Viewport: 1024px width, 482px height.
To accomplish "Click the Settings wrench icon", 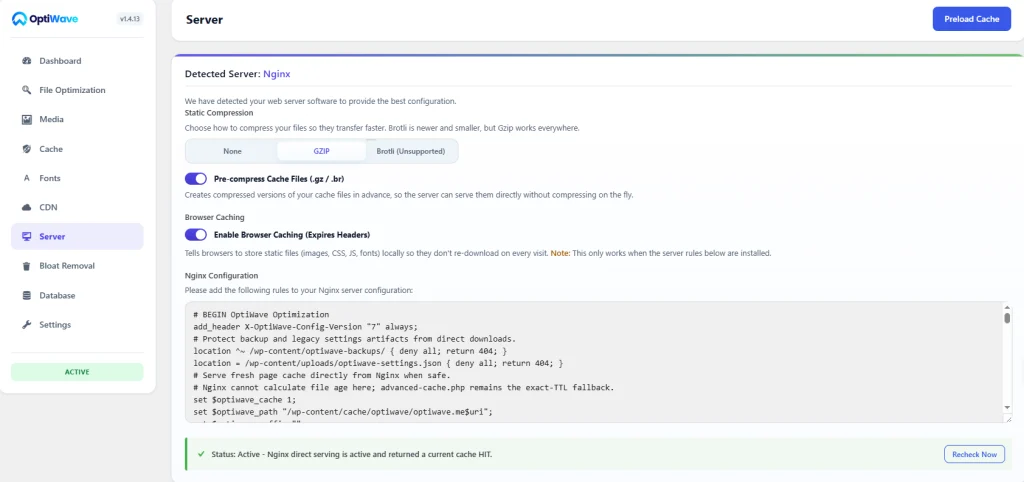I will [x=27, y=325].
